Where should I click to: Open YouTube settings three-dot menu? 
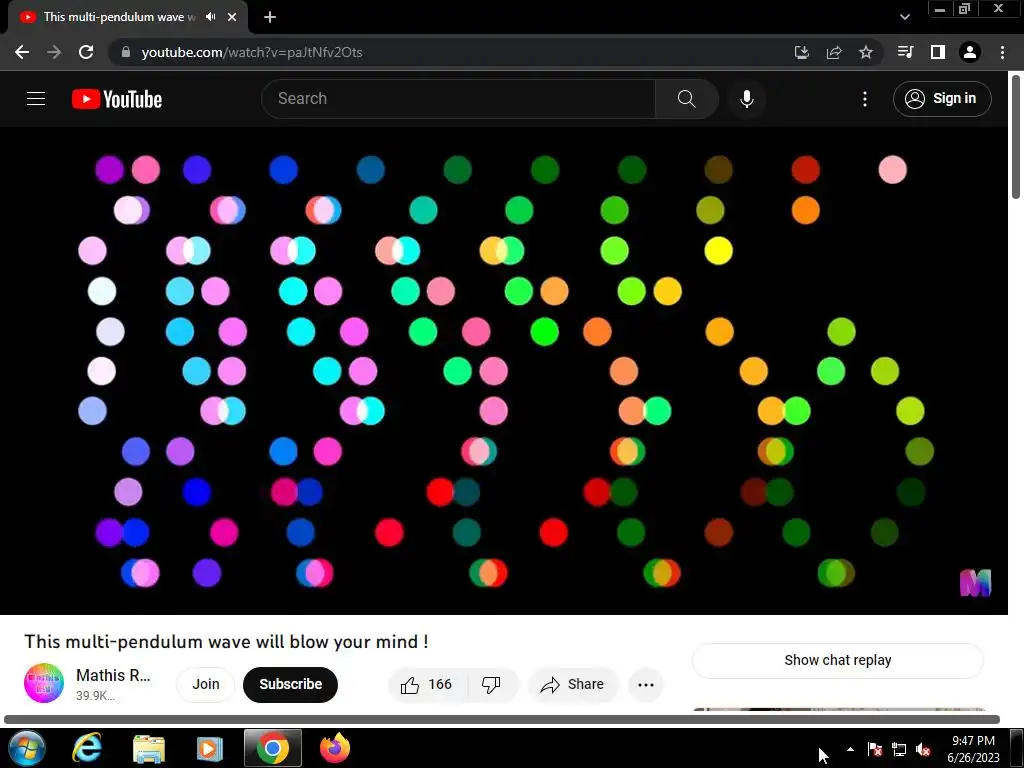coord(865,99)
